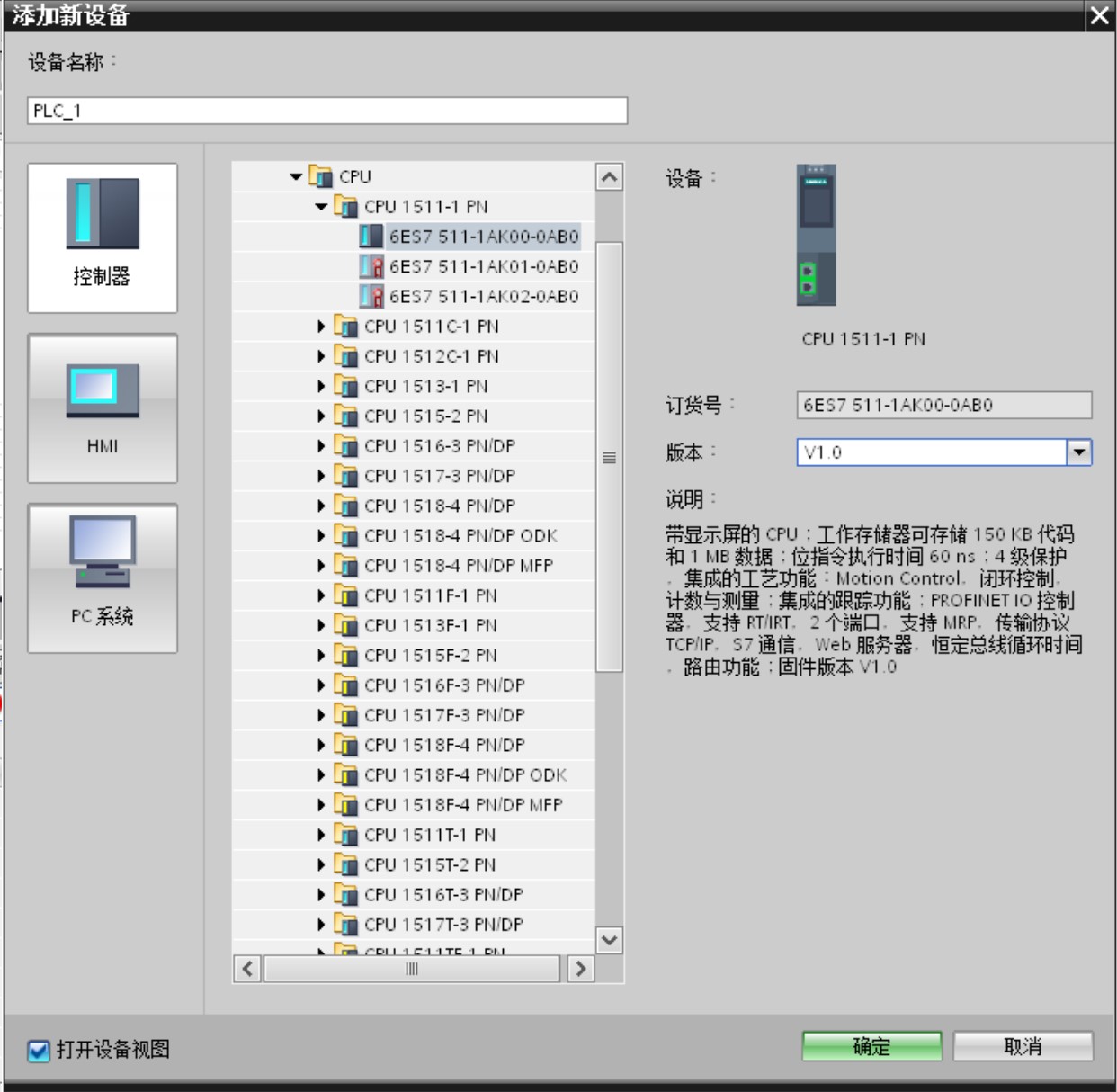Select the HMI device category icon
Image resolution: width=1117 pixels, height=1092 pixels.
click(x=103, y=408)
